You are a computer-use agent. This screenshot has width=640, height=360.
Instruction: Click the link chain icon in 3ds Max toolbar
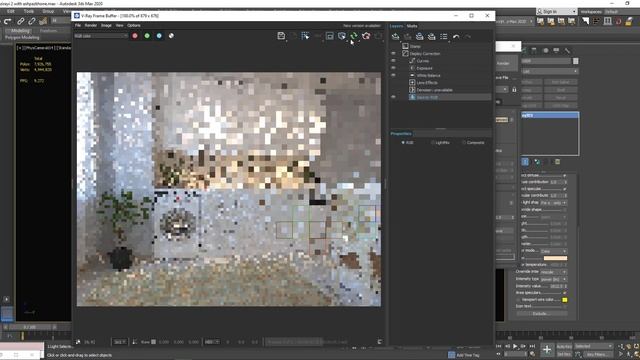coord(20,21)
